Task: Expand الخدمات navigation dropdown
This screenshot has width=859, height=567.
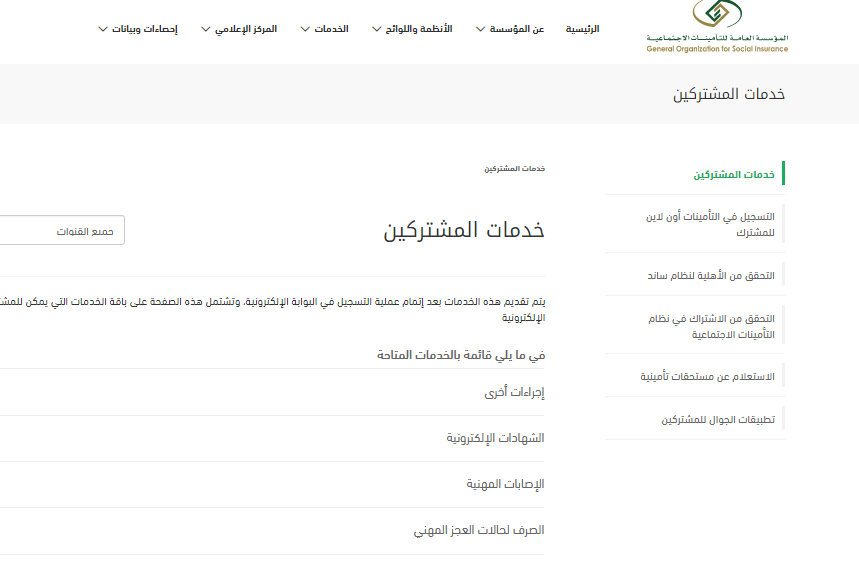Action: [x=331, y=29]
